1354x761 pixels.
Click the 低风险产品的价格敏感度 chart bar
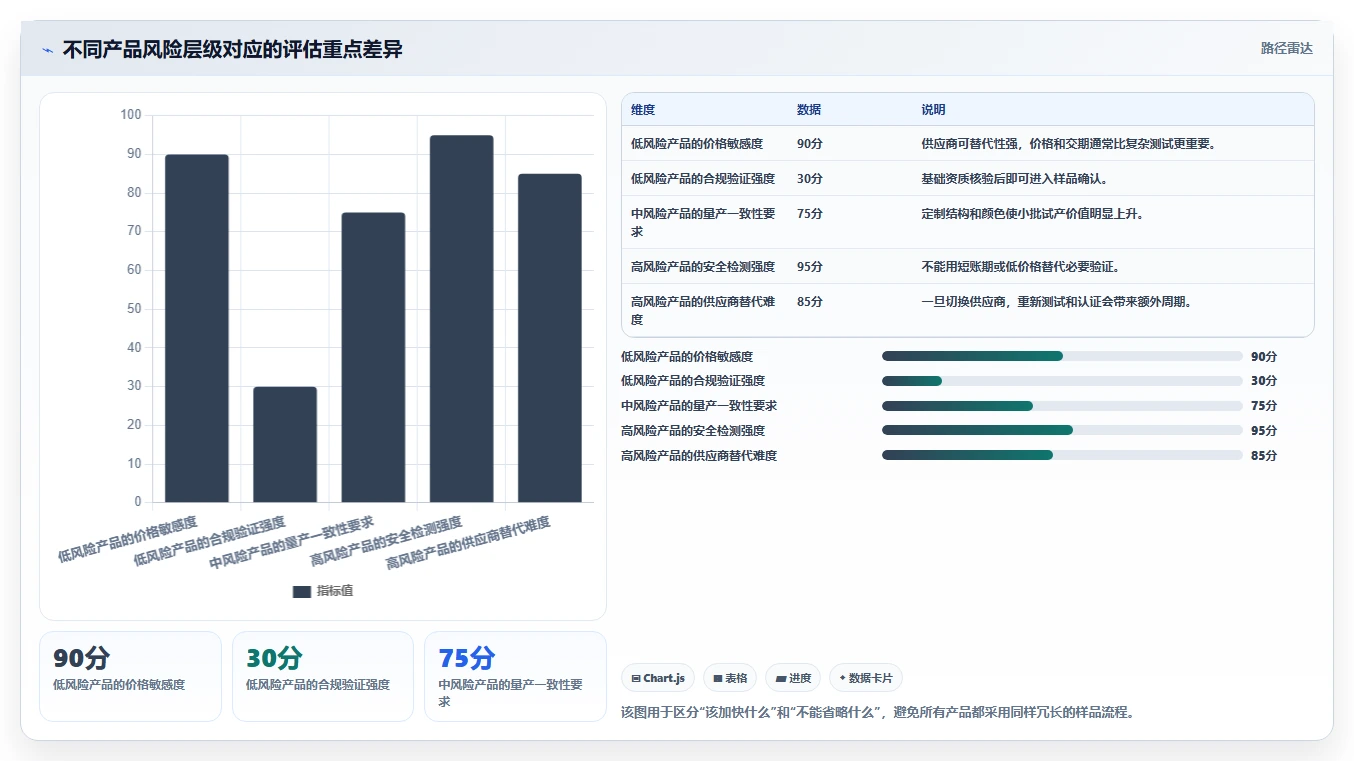pos(197,328)
